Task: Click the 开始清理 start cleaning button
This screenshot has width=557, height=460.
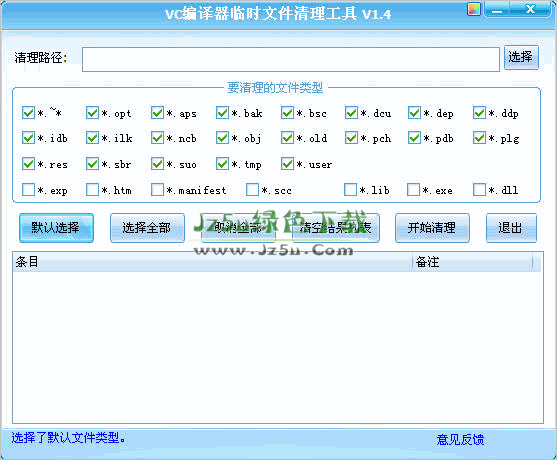Action: pyautogui.click(x=432, y=228)
